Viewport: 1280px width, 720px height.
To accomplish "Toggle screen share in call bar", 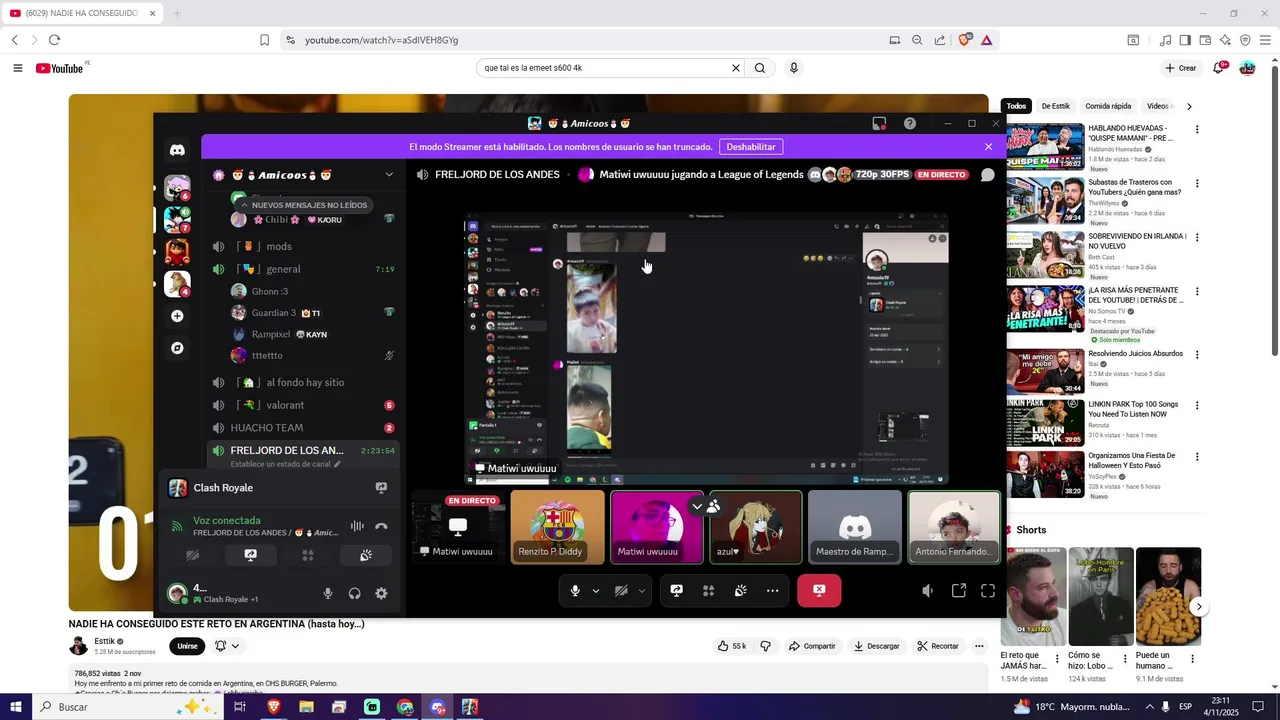I will [676, 591].
